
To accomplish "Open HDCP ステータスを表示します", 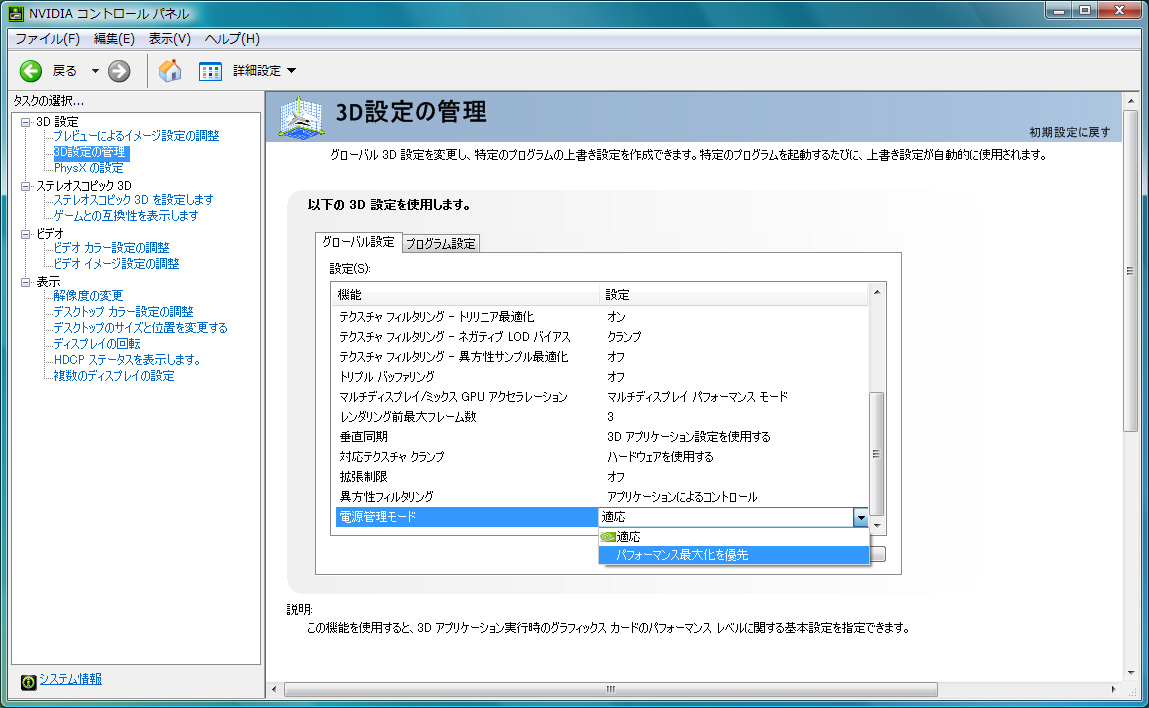I will pyautogui.click(x=127, y=361).
